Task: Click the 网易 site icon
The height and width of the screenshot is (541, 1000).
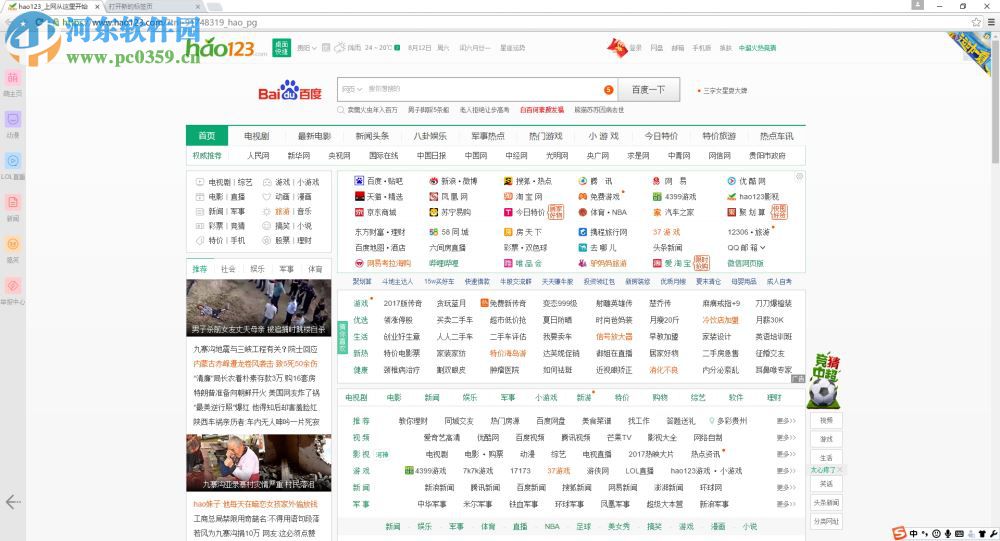Action: coord(657,181)
